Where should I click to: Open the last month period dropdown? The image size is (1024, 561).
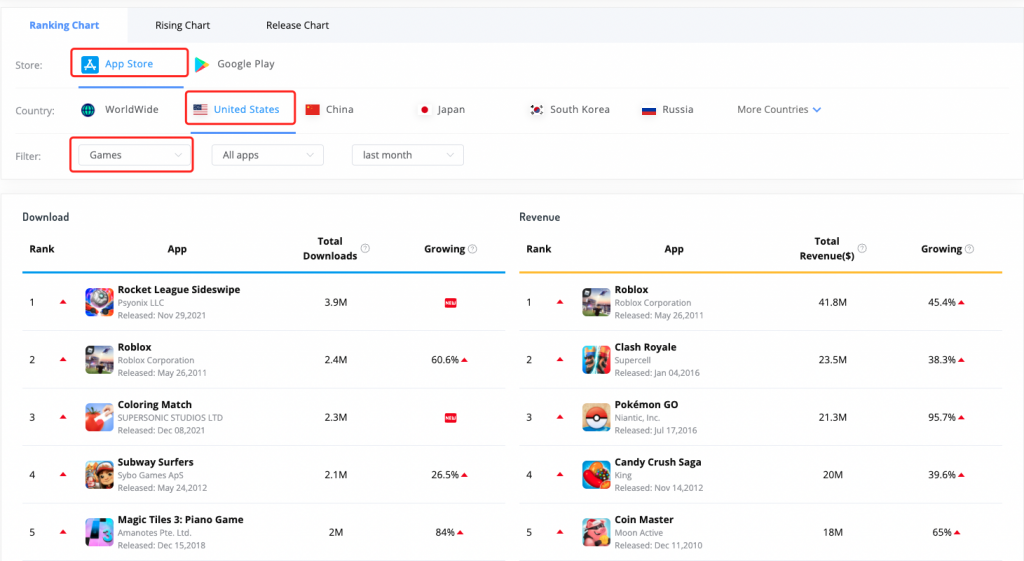coord(407,155)
